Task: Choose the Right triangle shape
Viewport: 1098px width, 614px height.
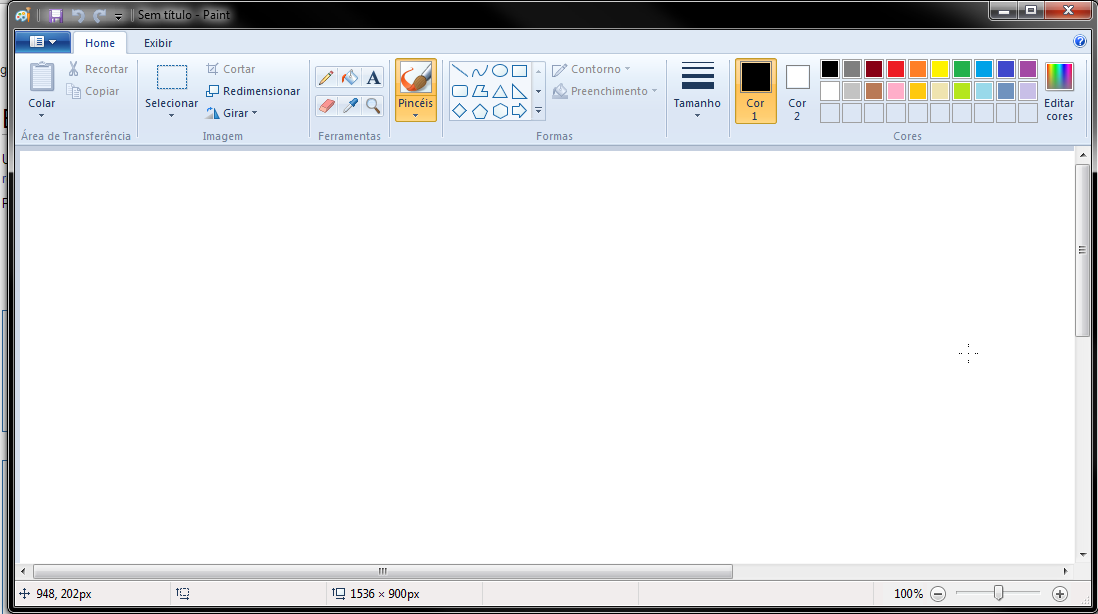Action: (x=519, y=91)
